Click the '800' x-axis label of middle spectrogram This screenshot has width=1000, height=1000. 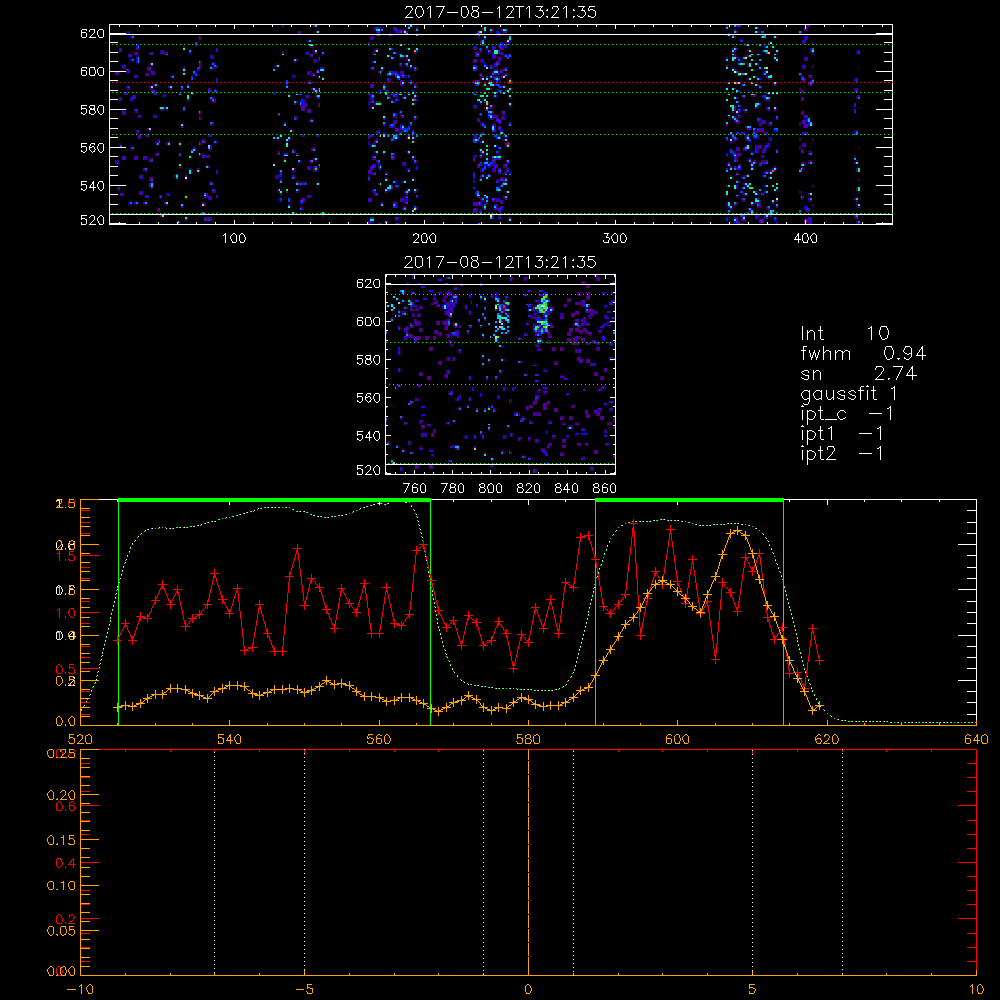tap(490, 489)
